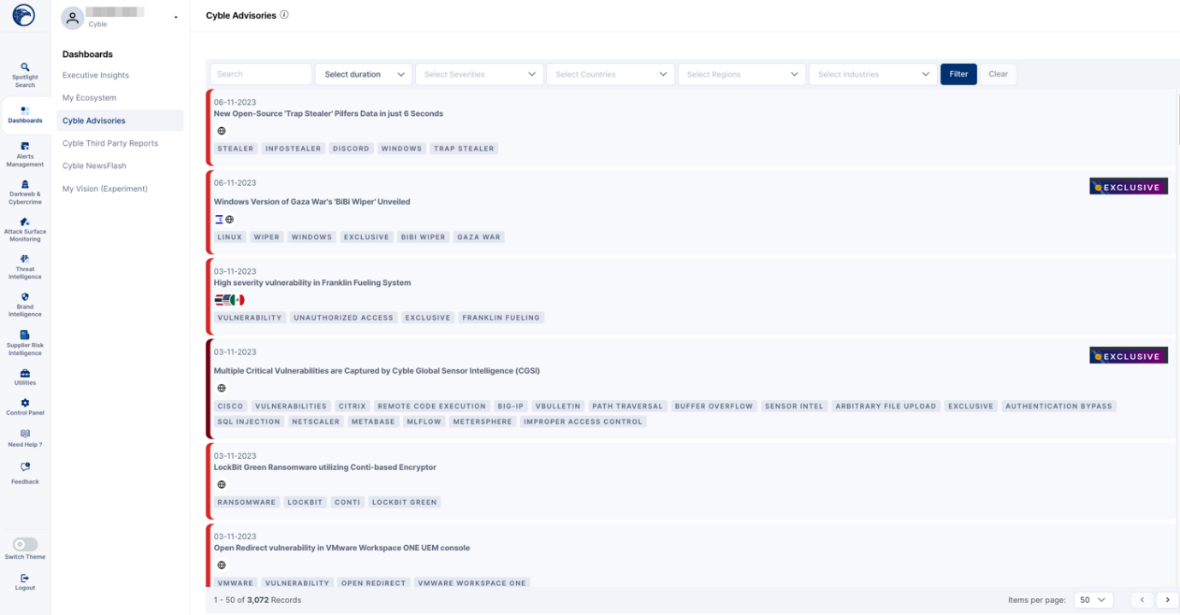This screenshot has height=615, width=1180.
Task: Toggle the Switch Theme switch
Action: (25, 544)
